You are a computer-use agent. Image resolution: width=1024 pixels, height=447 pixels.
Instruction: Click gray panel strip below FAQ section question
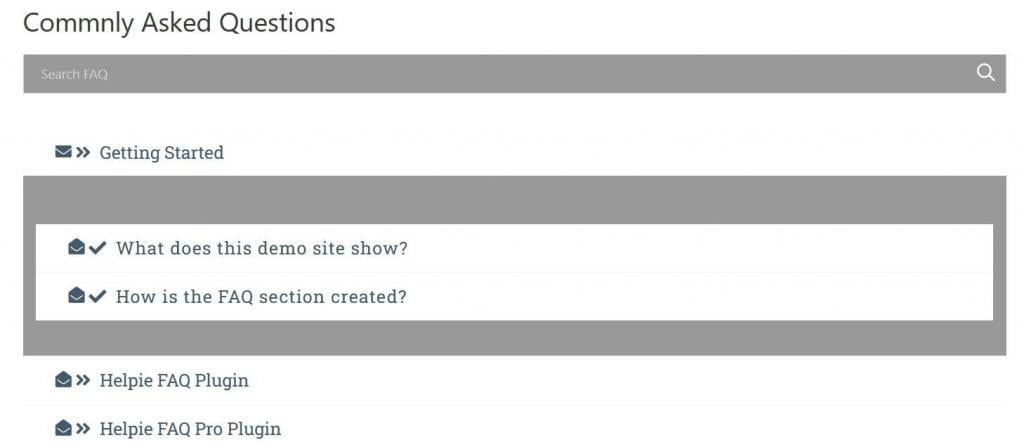[514, 338]
